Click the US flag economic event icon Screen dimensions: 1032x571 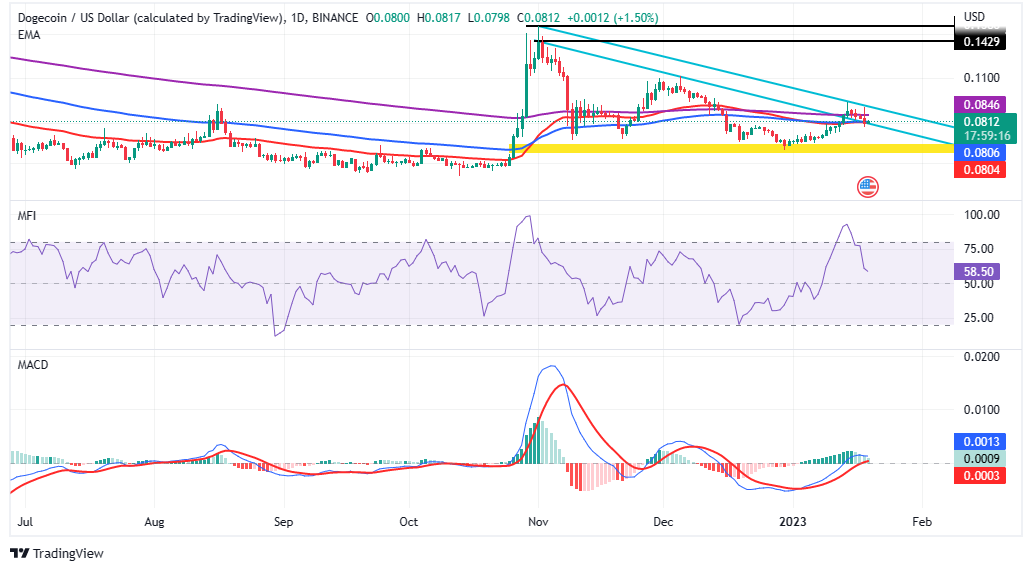click(867, 187)
